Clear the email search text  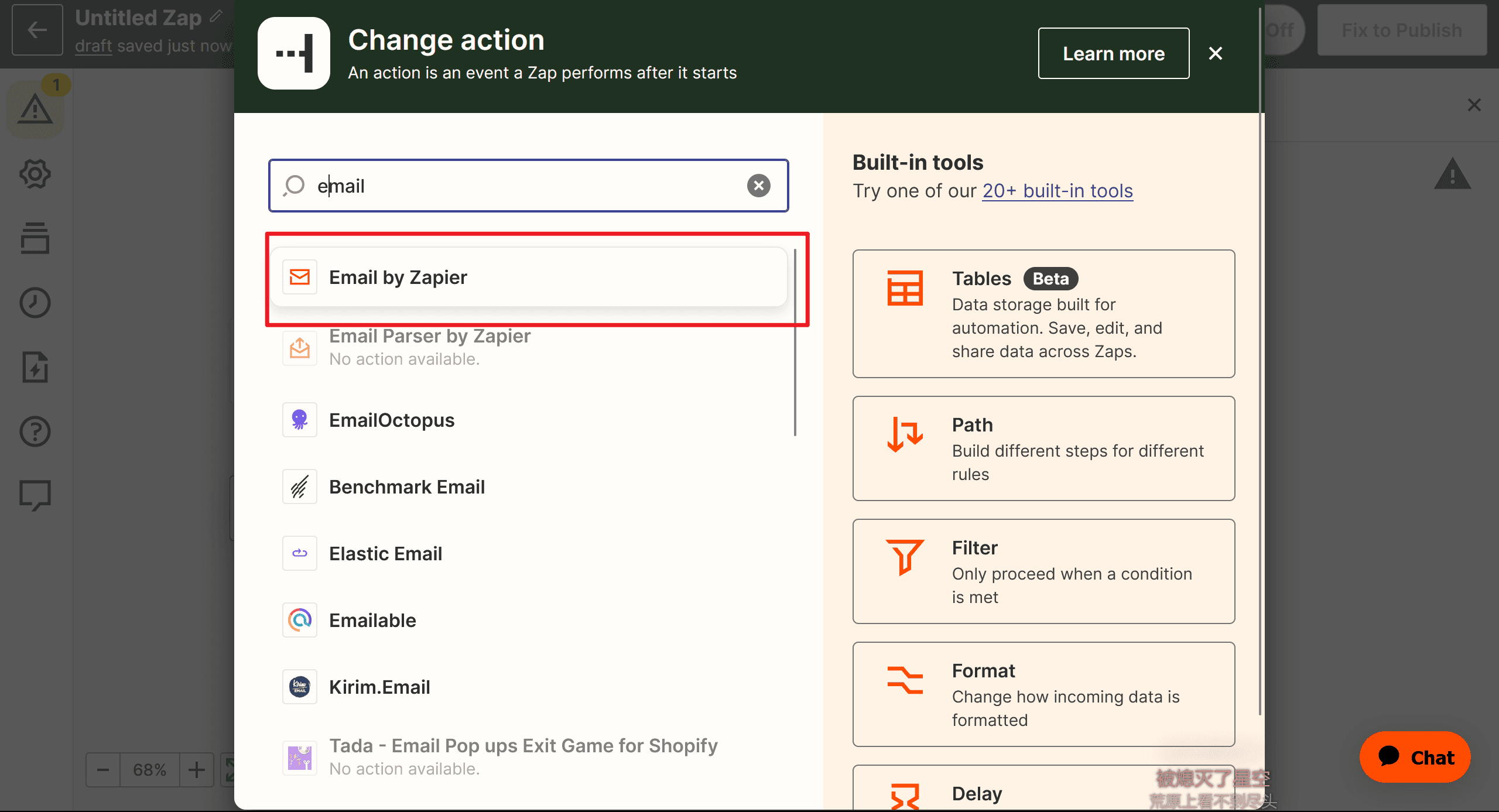pyautogui.click(x=759, y=186)
